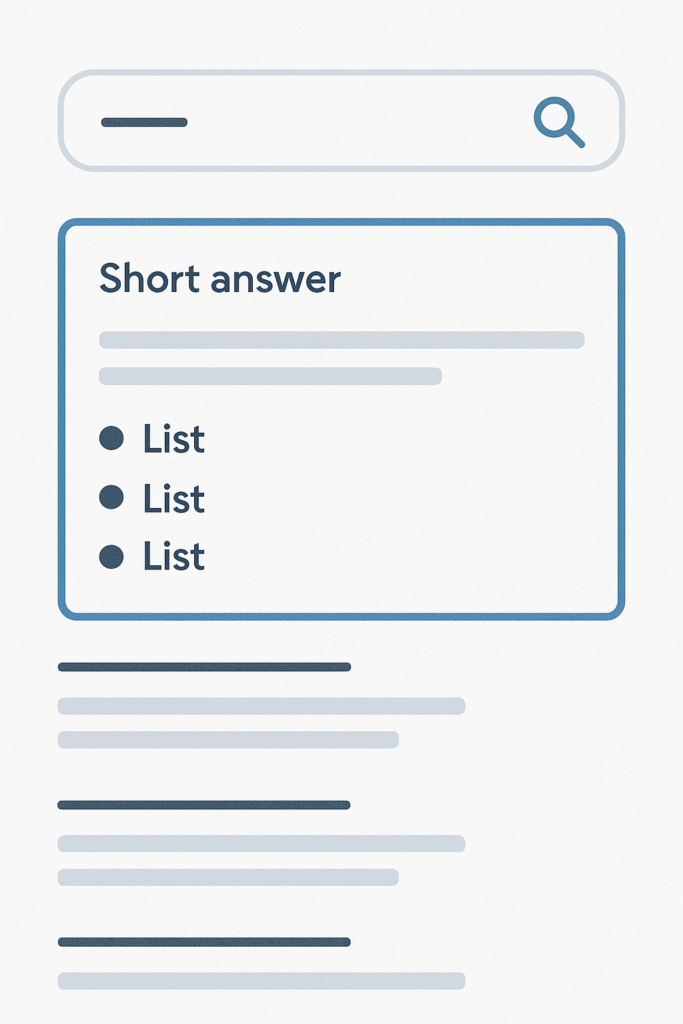683x1024 pixels.
Task: Click first result's shorter gray snippet line
Action: tap(229, 740)
